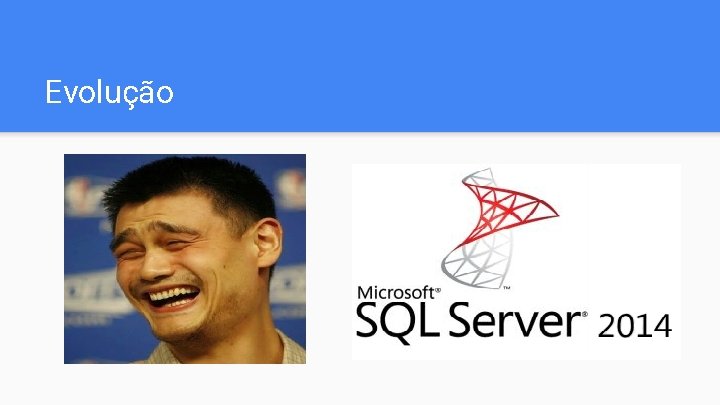720x405 pixels.
Task: Select the laughing man photo
Action: tap(185, 259)
